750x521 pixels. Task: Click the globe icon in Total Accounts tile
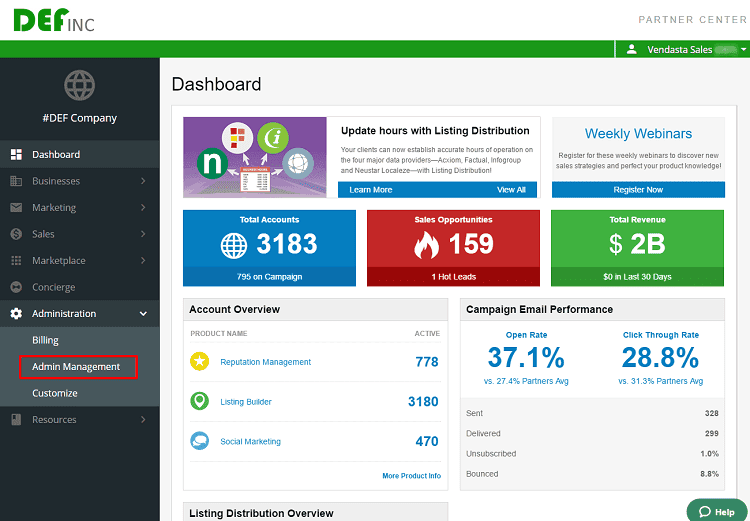pos(234,245)
